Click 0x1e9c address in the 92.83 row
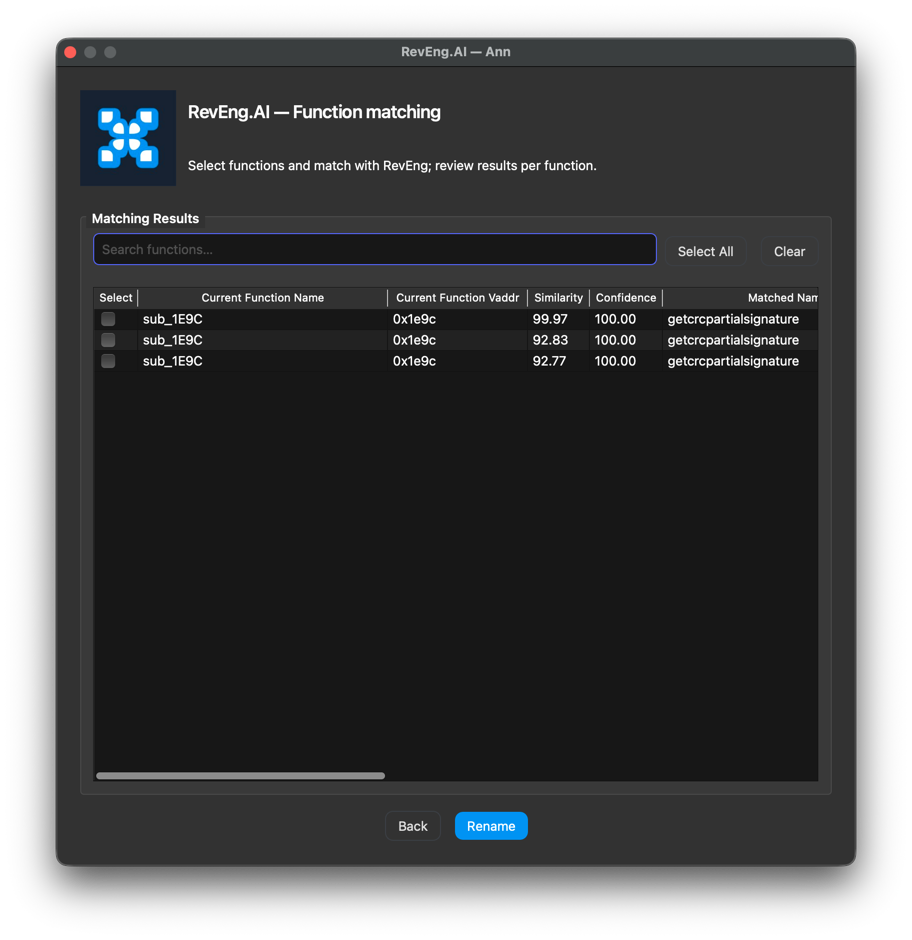Screen dimensions: 912x940 coord(414,340)
